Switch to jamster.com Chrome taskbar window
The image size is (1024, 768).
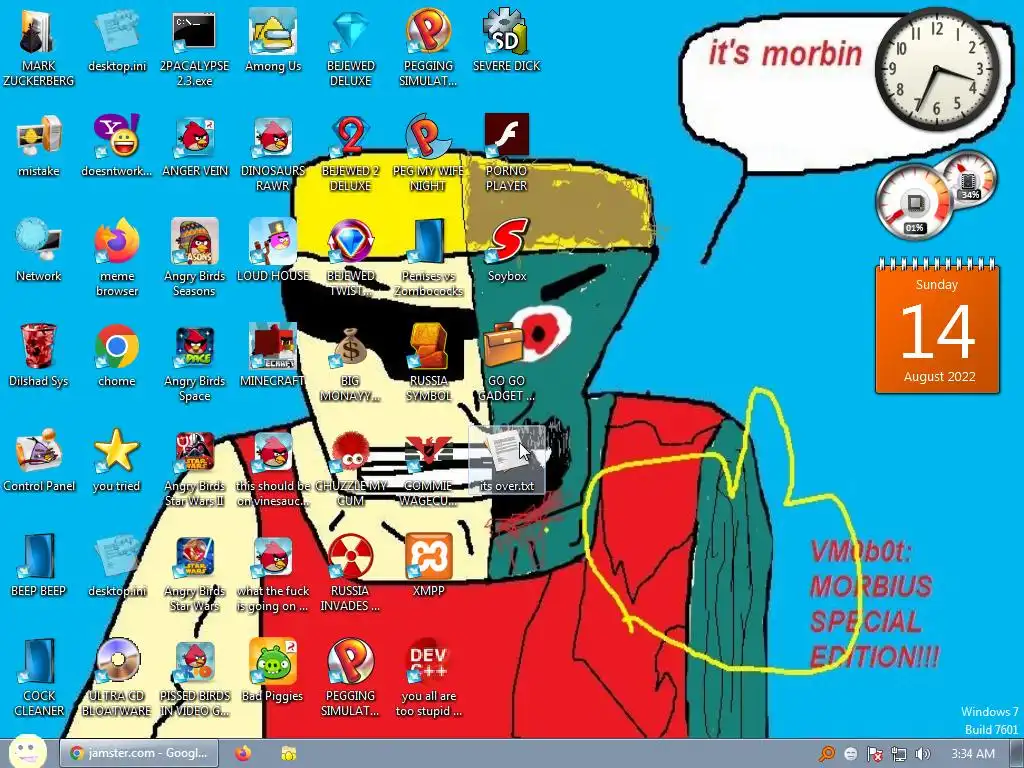[x=138, y=753]
